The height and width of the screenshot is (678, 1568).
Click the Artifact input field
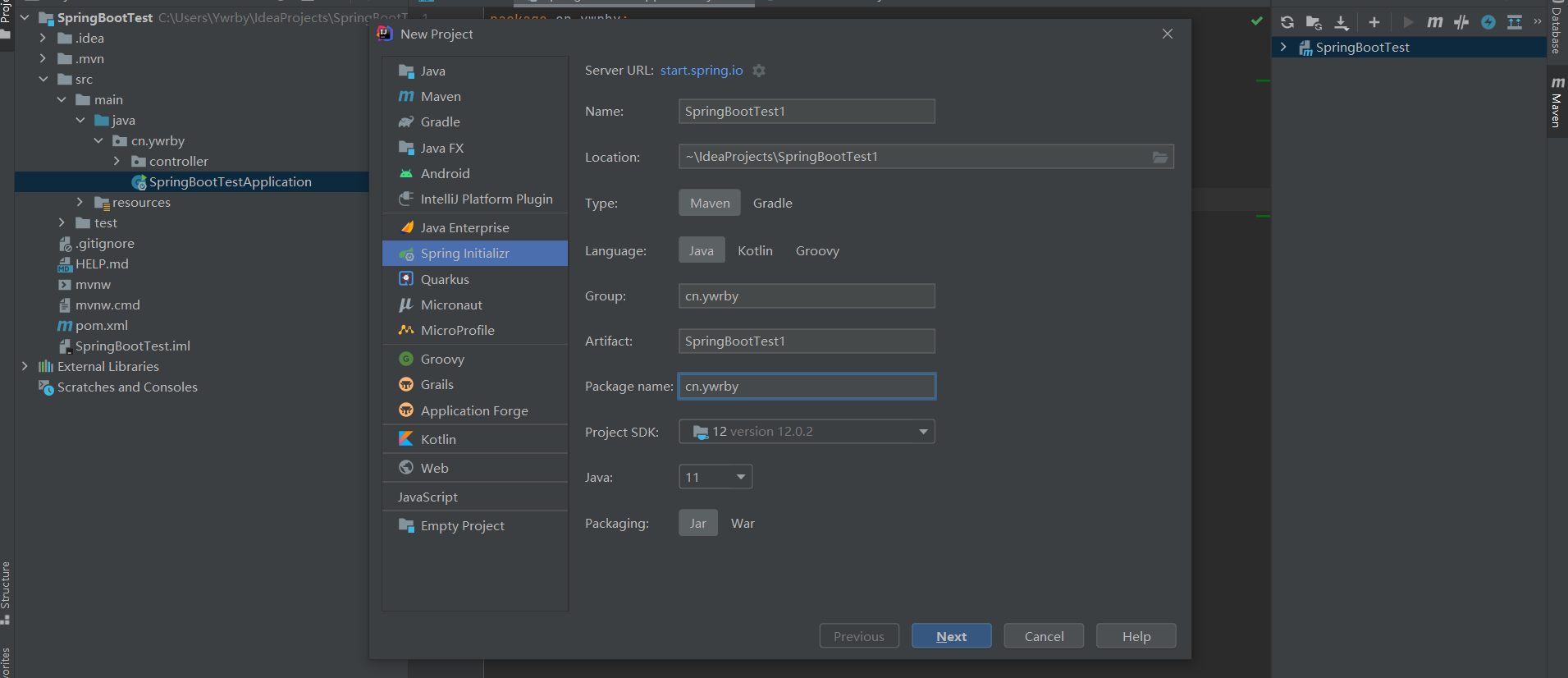[x=807, y=341]
